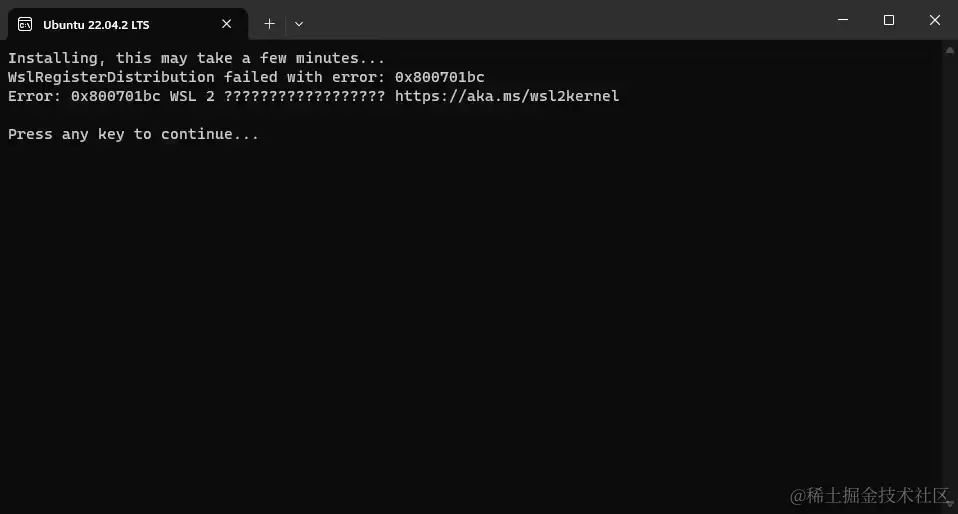Minimize the terminal window
This screenshot has height=514, width=958.
(843, 20)
